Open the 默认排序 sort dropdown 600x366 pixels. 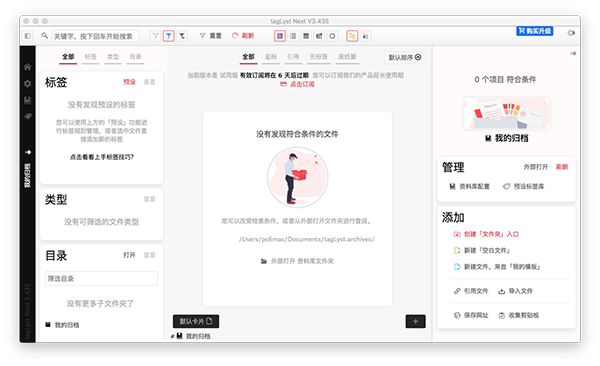(x=405, y=57)
